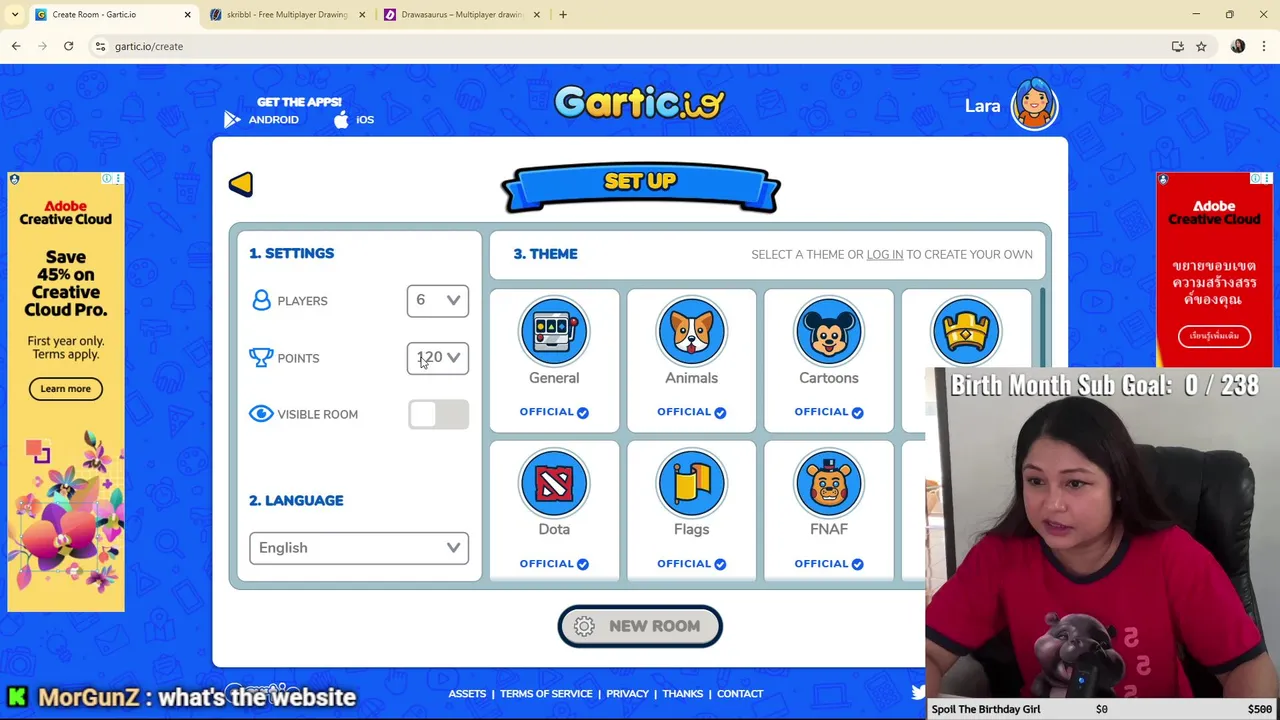Click the Adobe ad info icon on left

point(107,179)
